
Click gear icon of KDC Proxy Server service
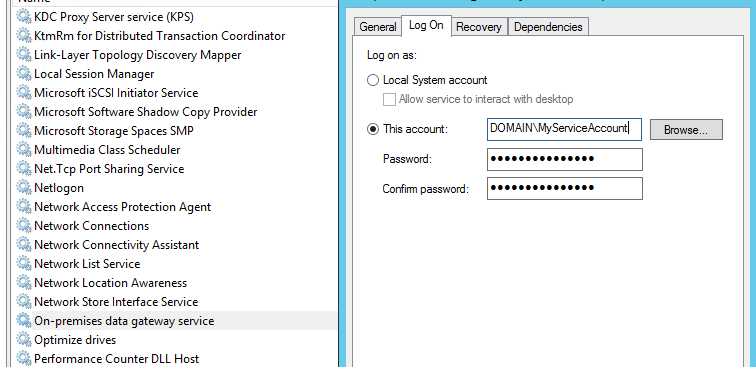24,16
